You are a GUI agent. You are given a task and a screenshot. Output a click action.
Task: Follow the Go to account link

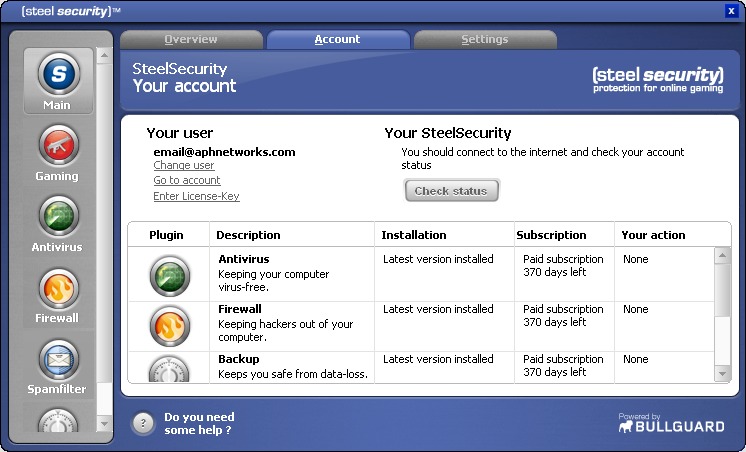187,181
